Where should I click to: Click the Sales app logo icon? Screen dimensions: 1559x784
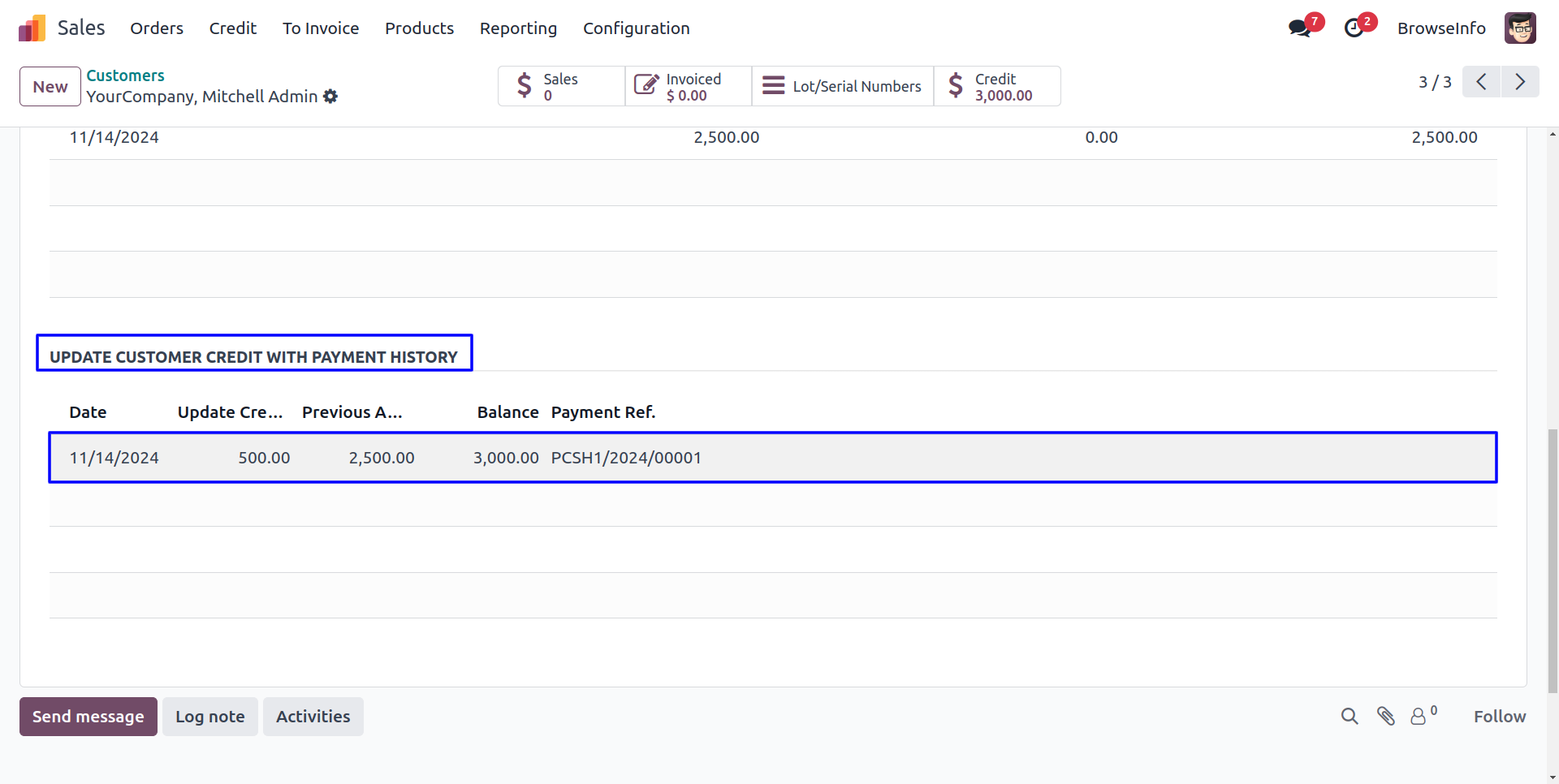point(32,28)
